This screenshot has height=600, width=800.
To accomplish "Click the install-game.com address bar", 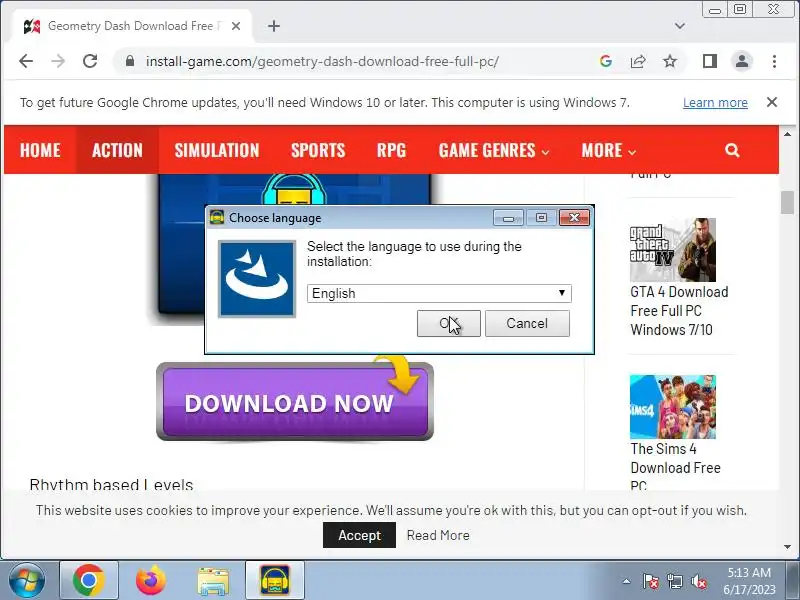I will (322, 61).
